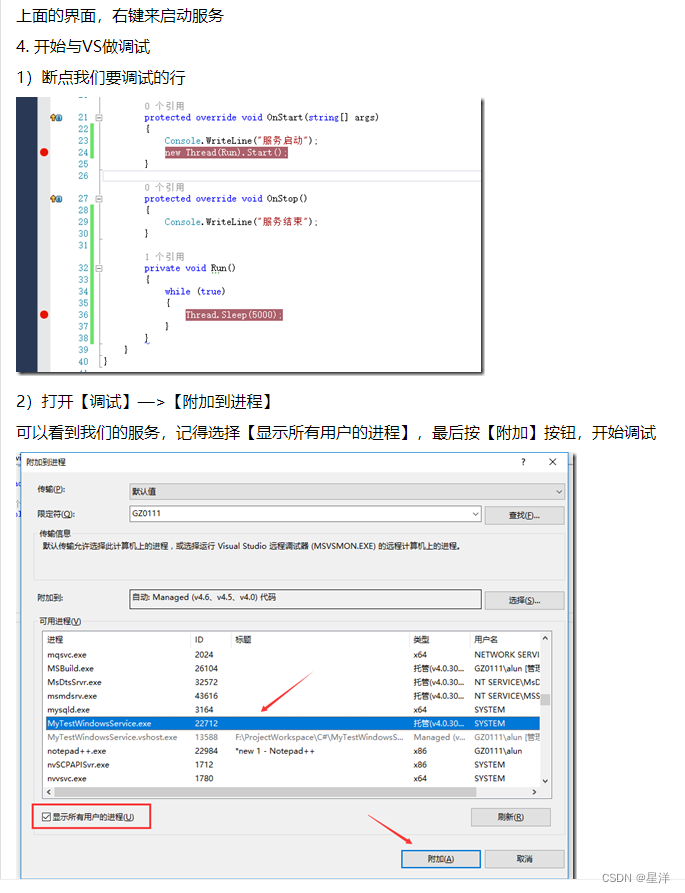Select the nvvsvc.exe process row

pyautogui.click(x=292, y=779)
